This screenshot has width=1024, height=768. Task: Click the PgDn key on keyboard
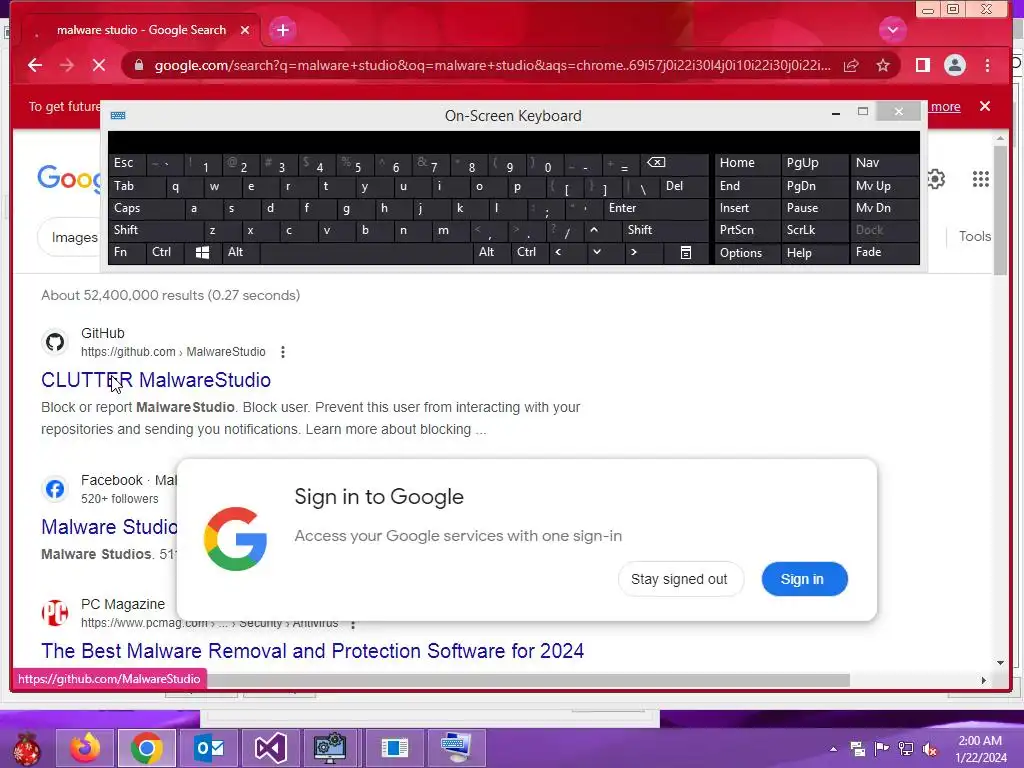pos(814,187)
